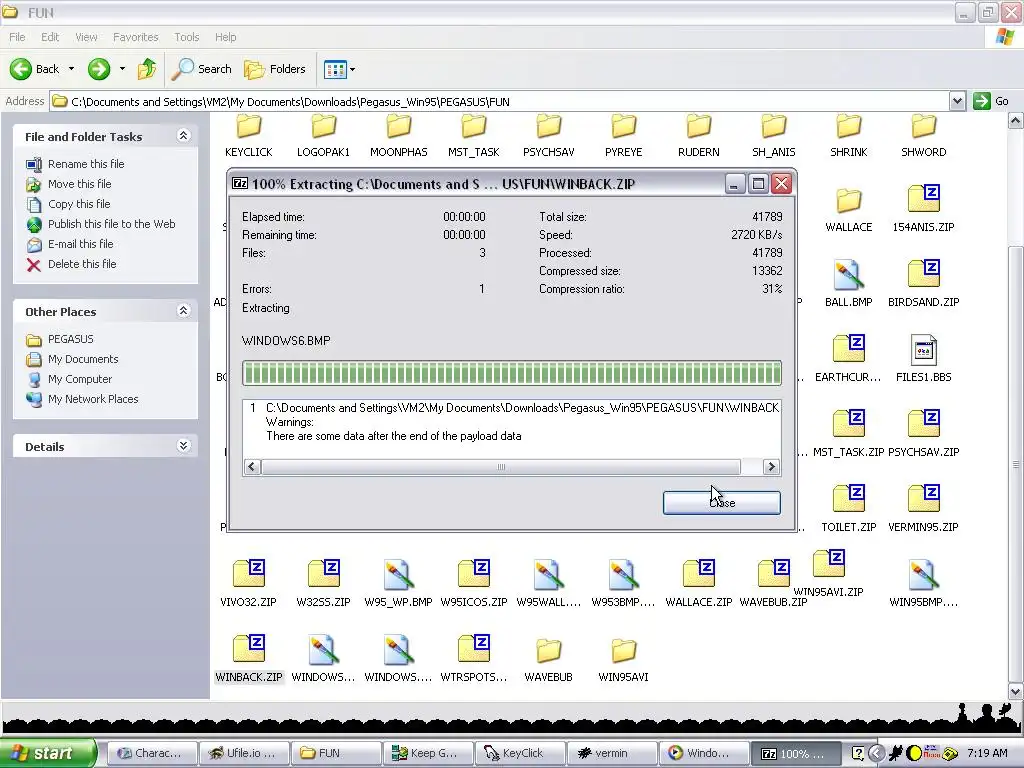The height and width of the screenshot is (768, 1024).
Task: Select the BIRDSAND.ZIP archive icon
Action: 923,274
